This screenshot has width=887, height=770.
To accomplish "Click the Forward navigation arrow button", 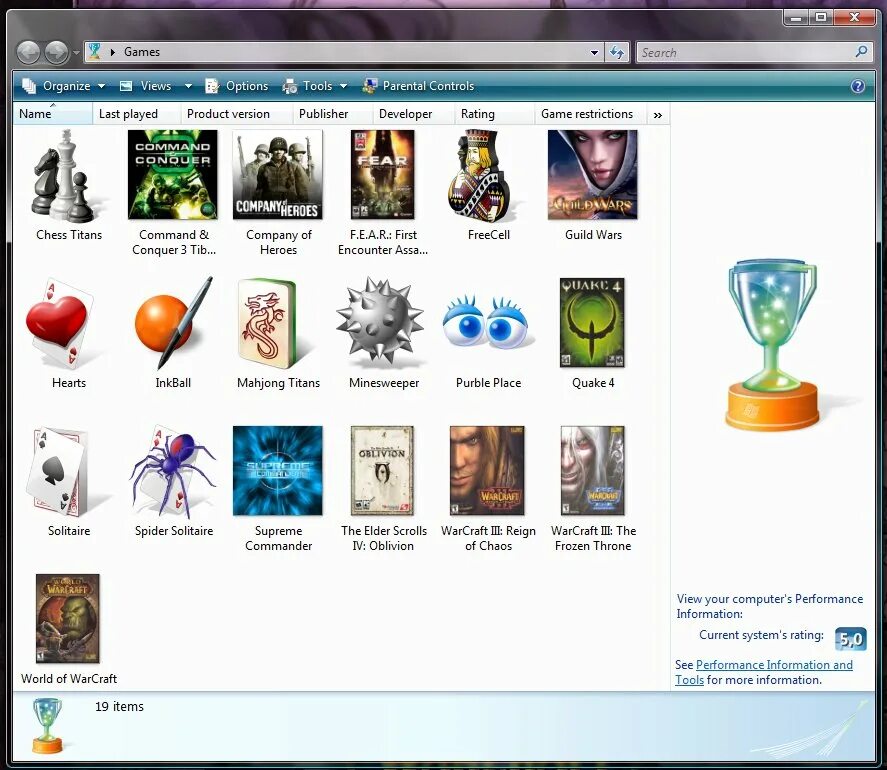I will 56,53.
